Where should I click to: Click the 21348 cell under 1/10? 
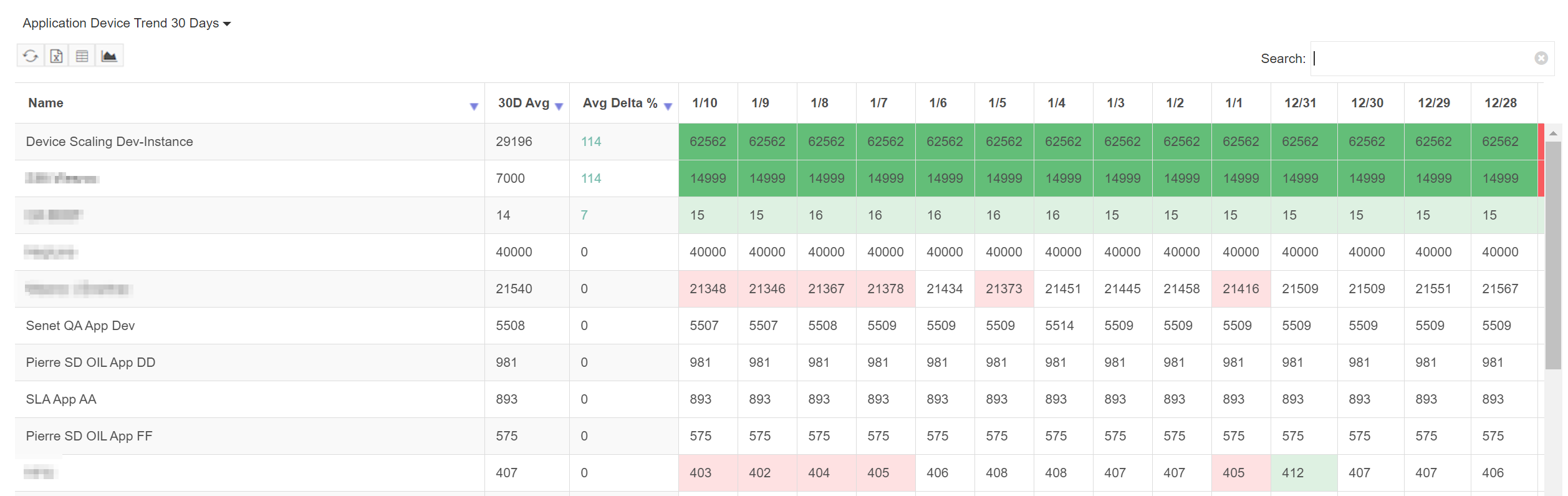point(708,289)
